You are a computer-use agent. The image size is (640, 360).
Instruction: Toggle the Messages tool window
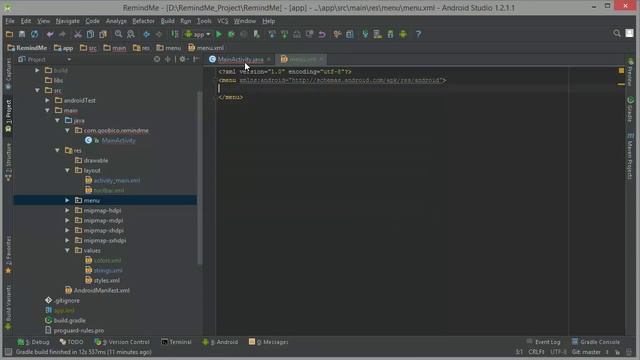(x=268, y=342)
